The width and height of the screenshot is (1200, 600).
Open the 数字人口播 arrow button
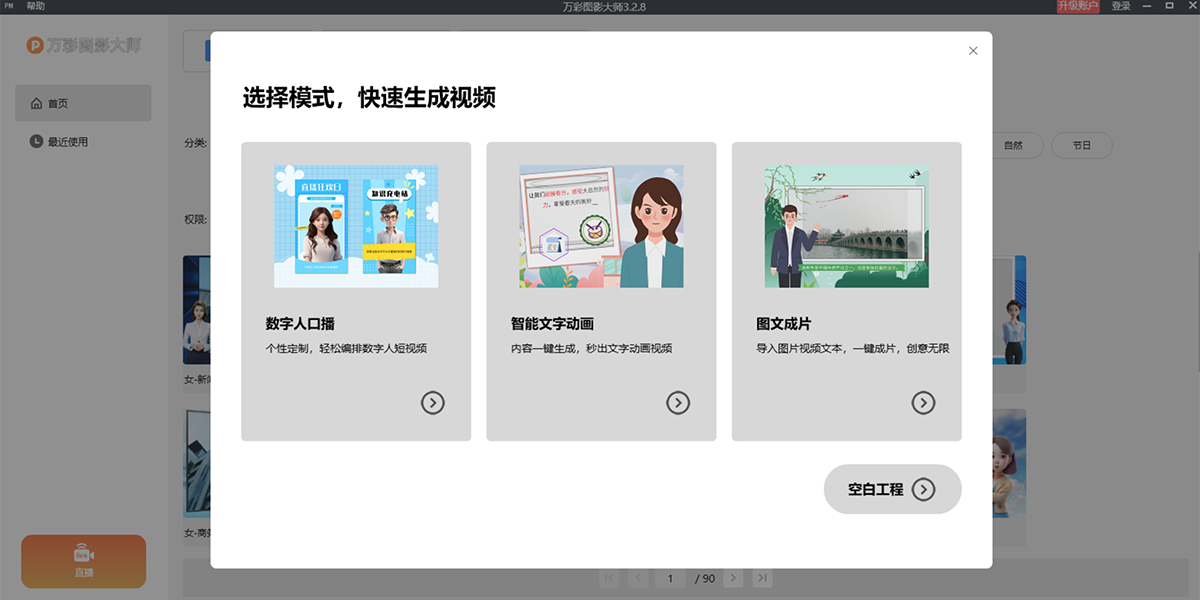point(432,403)
